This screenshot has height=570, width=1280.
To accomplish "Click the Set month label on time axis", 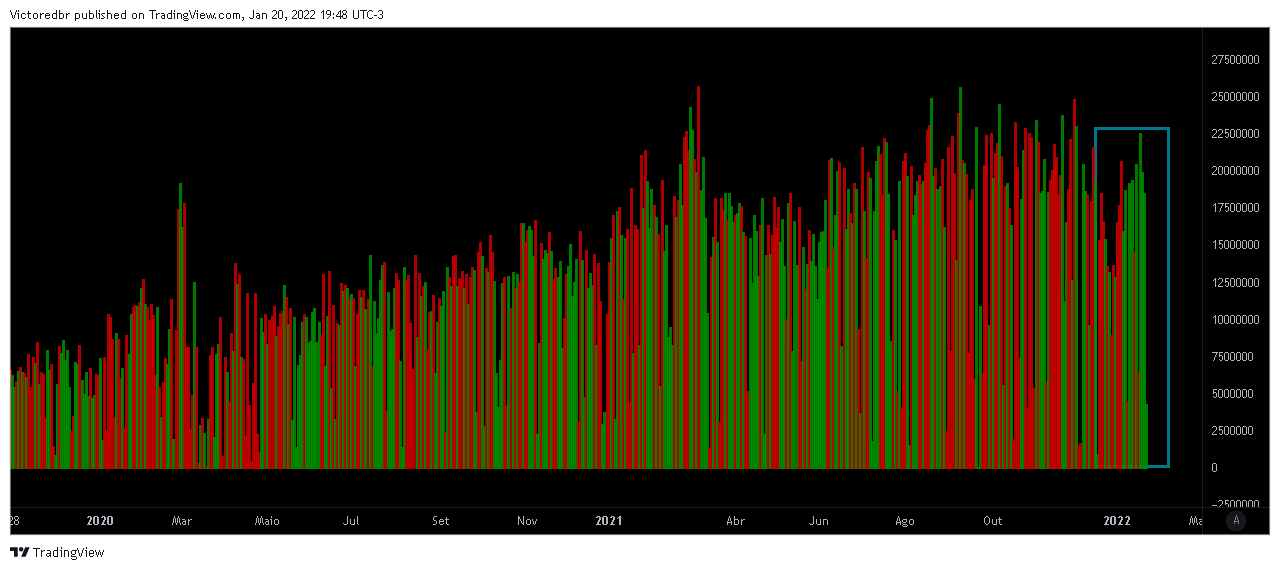I will (441, 521).
